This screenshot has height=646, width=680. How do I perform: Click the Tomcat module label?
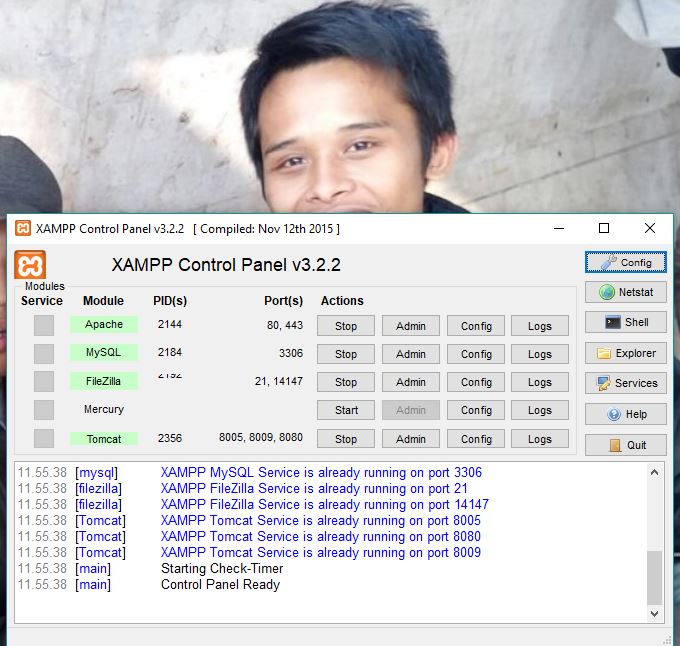(104, 439)
